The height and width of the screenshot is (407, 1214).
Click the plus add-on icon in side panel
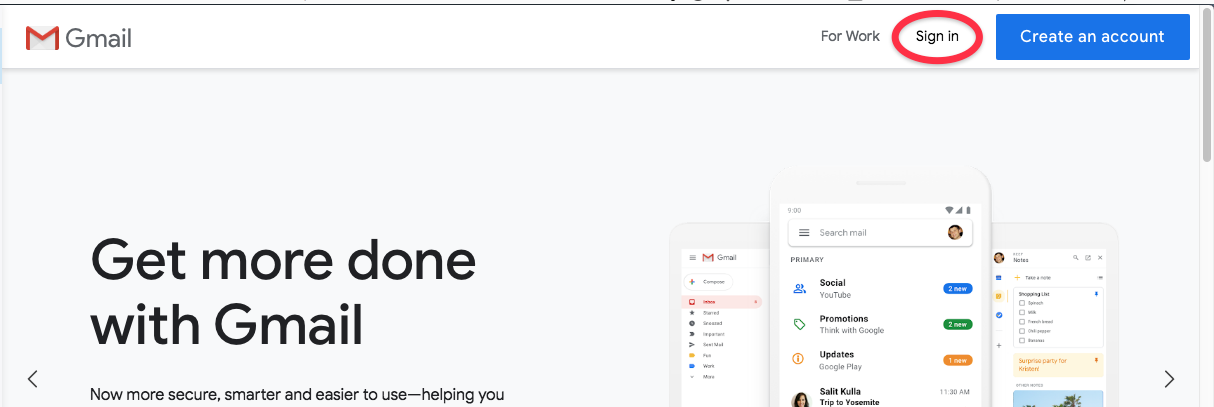(x=998, y=345)
